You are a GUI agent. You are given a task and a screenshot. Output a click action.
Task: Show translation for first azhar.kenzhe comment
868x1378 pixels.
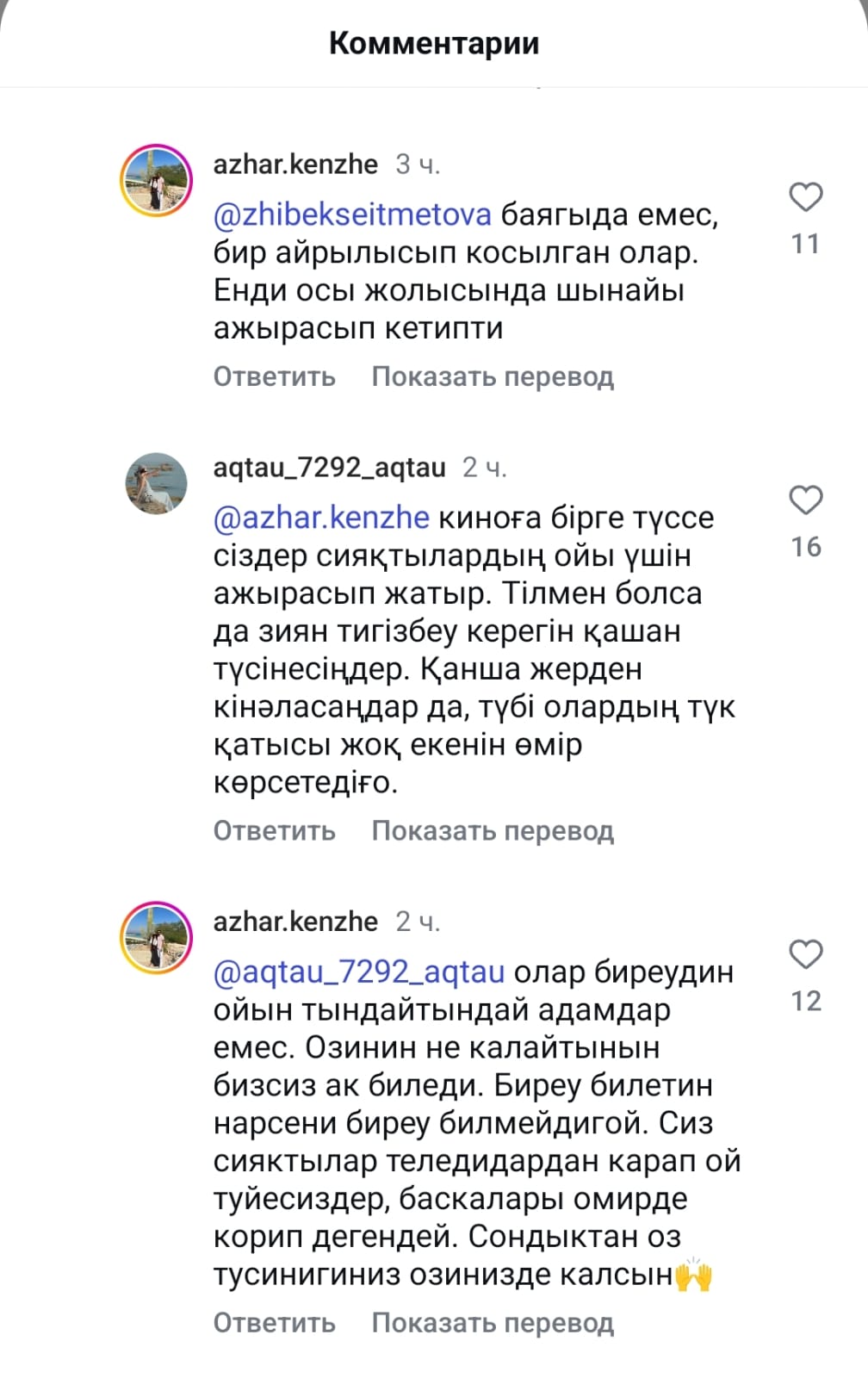pos(493,377)
